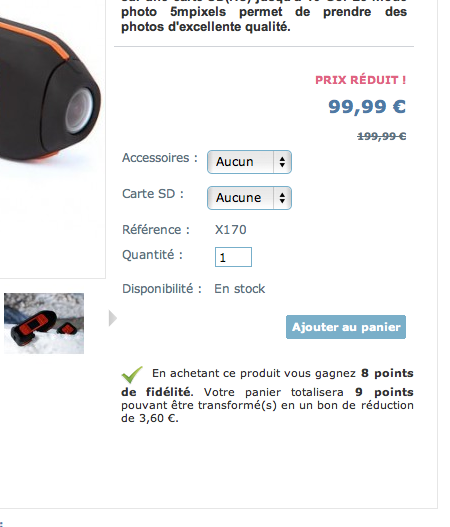The image size is (450, 527).
Task: Click the green checkmark loyalty icon
Action: [x=132, y=375]
